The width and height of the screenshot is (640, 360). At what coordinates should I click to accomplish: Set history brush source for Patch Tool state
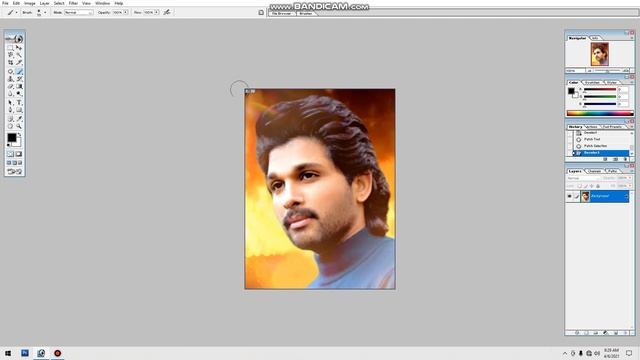click(569, 139)
